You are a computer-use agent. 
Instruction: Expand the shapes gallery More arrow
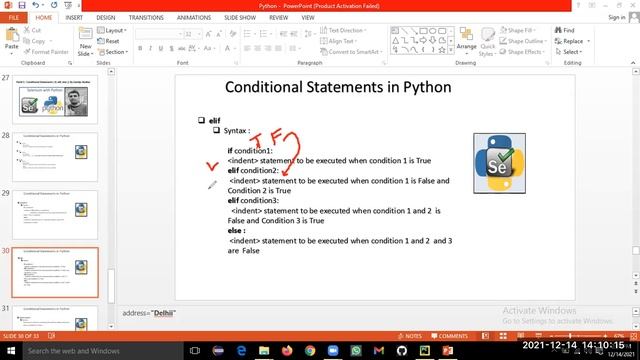pyautogui.click(x=451, y=50)
